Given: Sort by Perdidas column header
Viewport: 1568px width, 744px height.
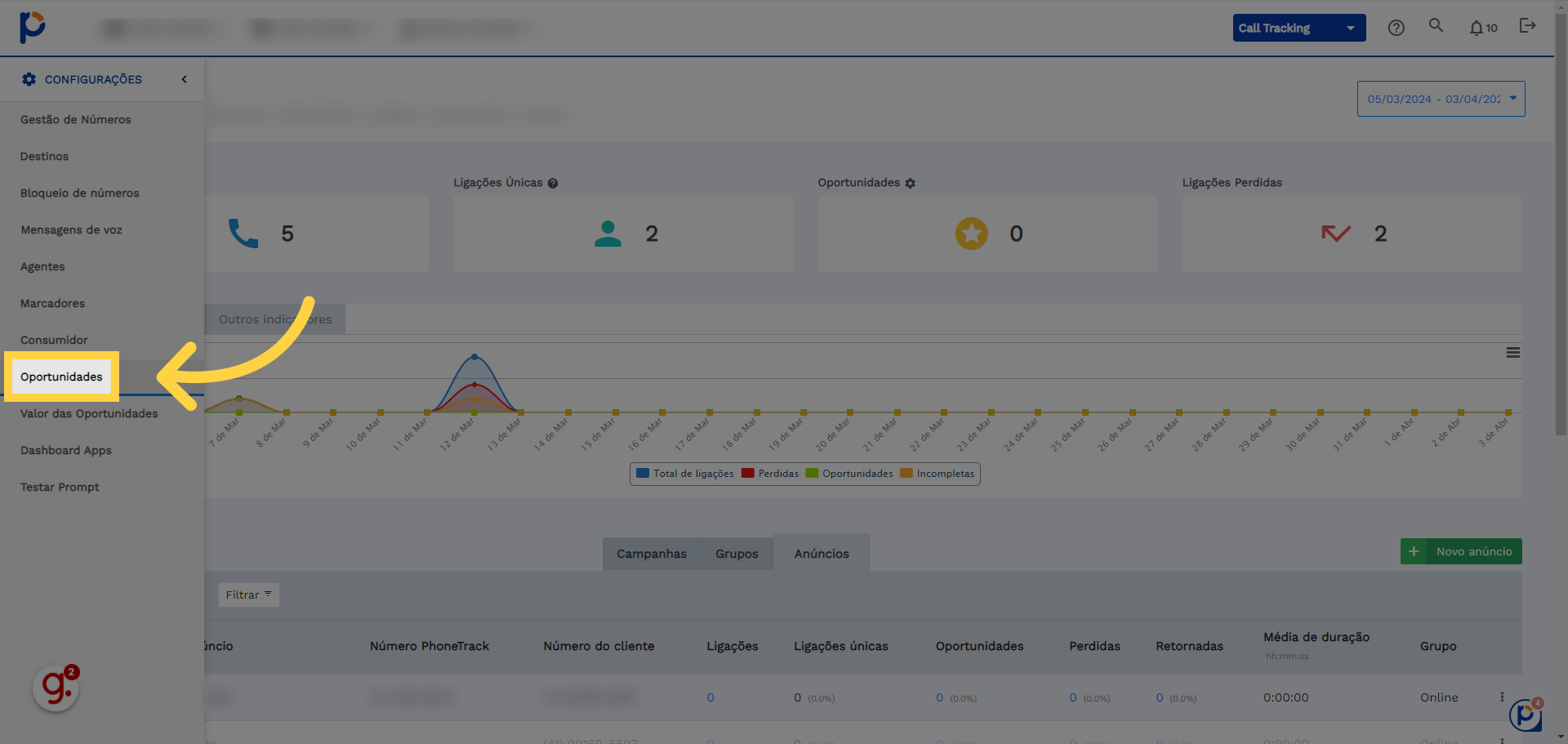Looking at the screenshot, I should [1095, 646].
